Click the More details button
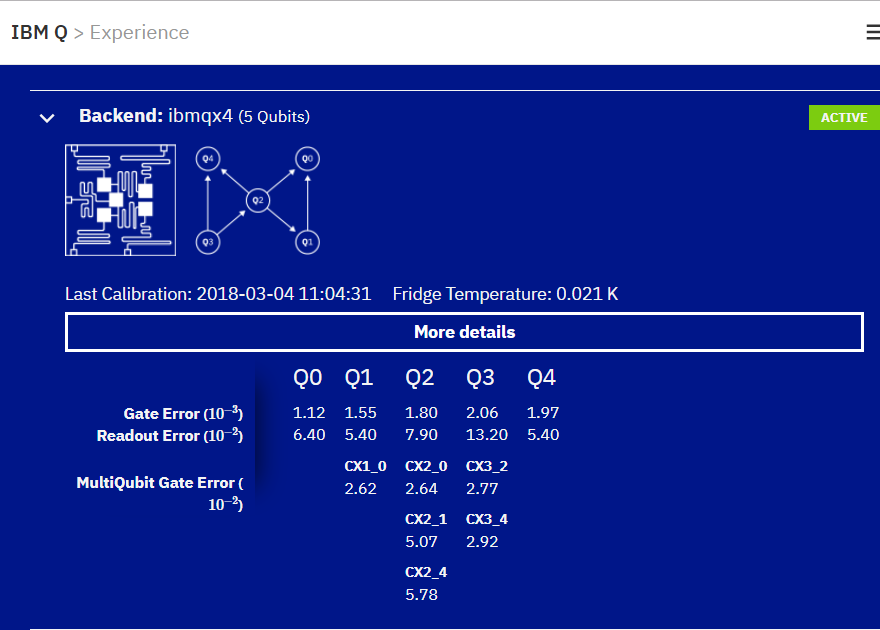This screenshot has height=630, width=880. 464,332
